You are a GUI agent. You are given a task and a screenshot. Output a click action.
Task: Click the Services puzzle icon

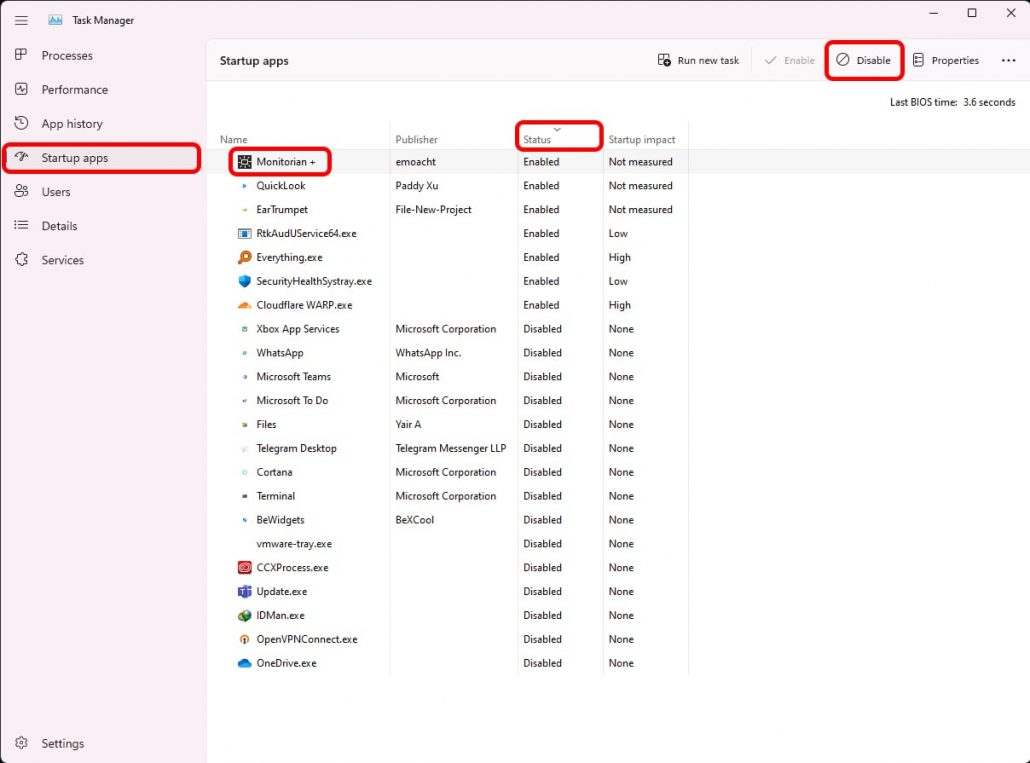(21, 259)
